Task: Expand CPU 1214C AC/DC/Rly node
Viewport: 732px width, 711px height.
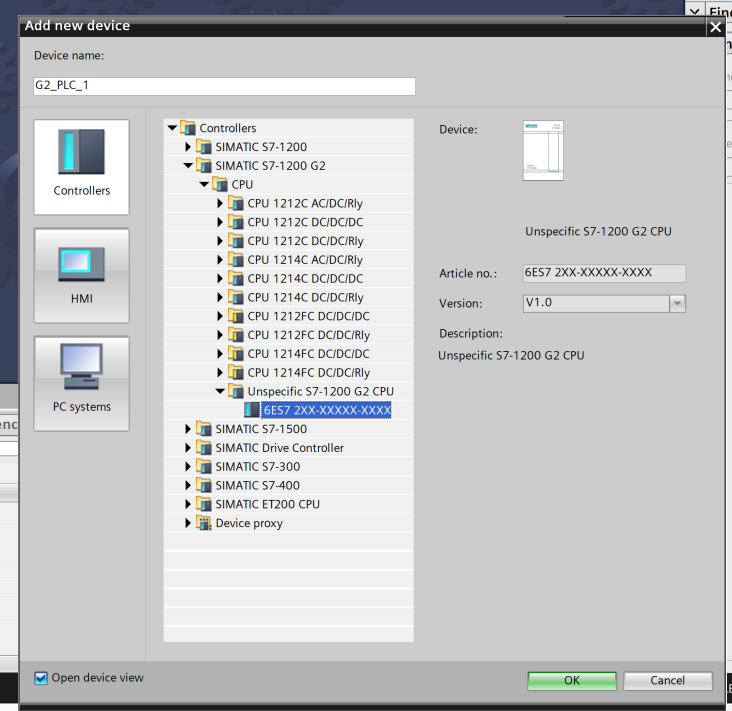Action: coord(220,260)
